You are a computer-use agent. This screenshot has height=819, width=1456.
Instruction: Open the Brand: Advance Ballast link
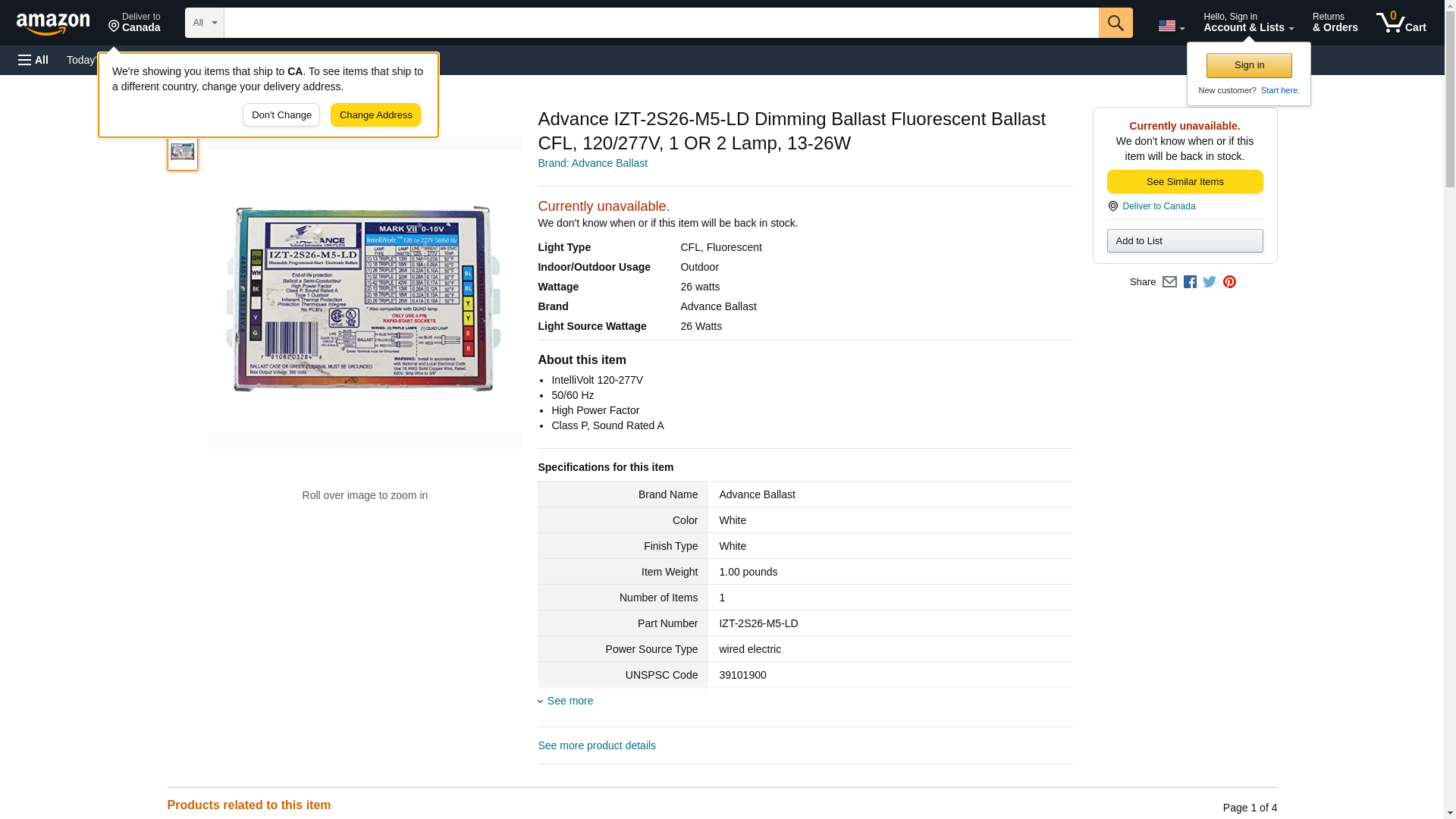592,163
